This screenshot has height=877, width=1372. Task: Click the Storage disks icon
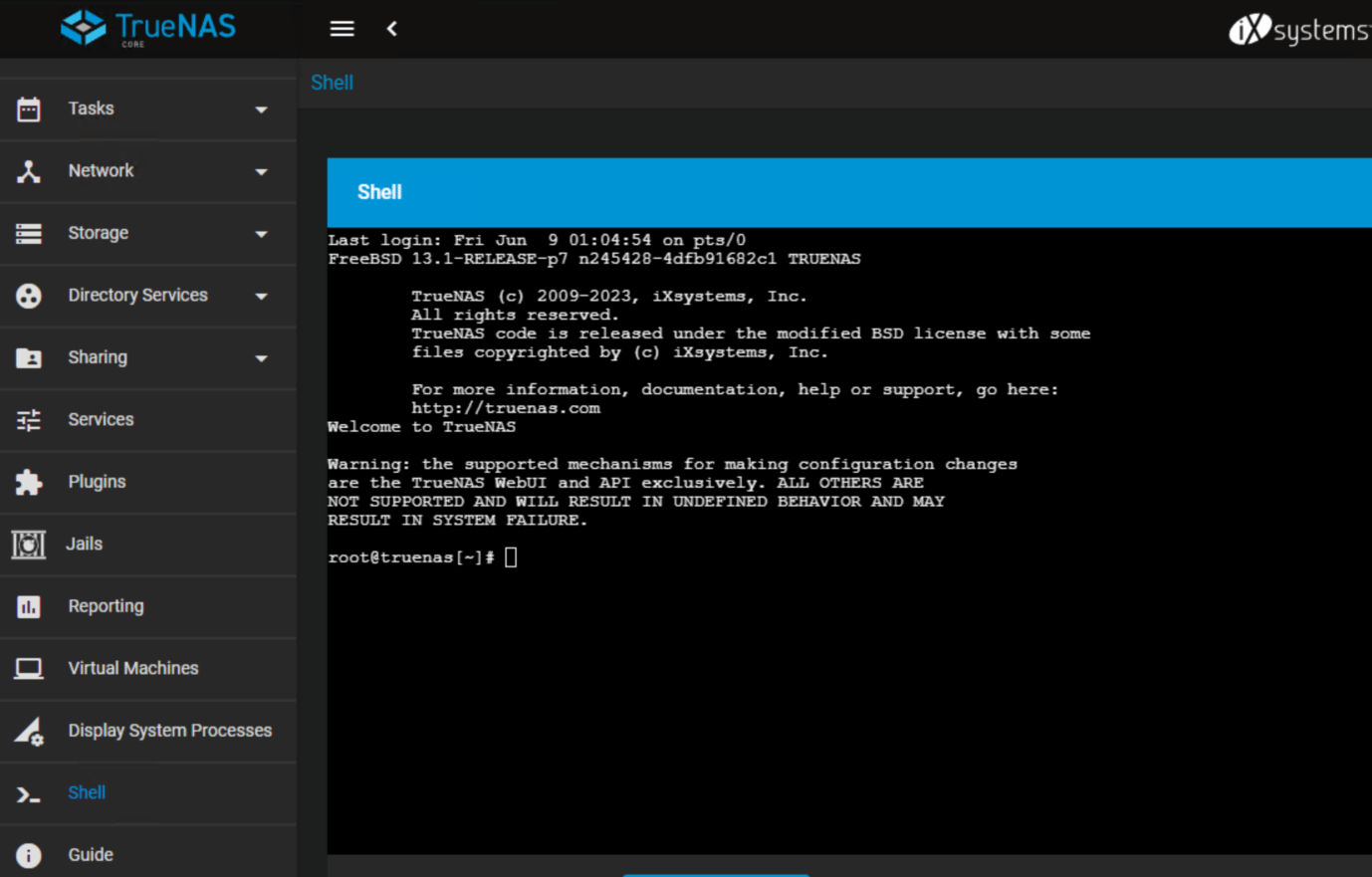29,232
